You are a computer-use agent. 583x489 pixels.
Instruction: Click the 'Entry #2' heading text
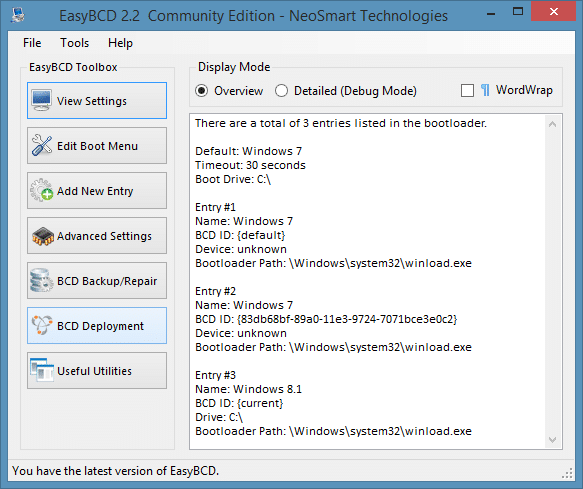tap(215, 291)
